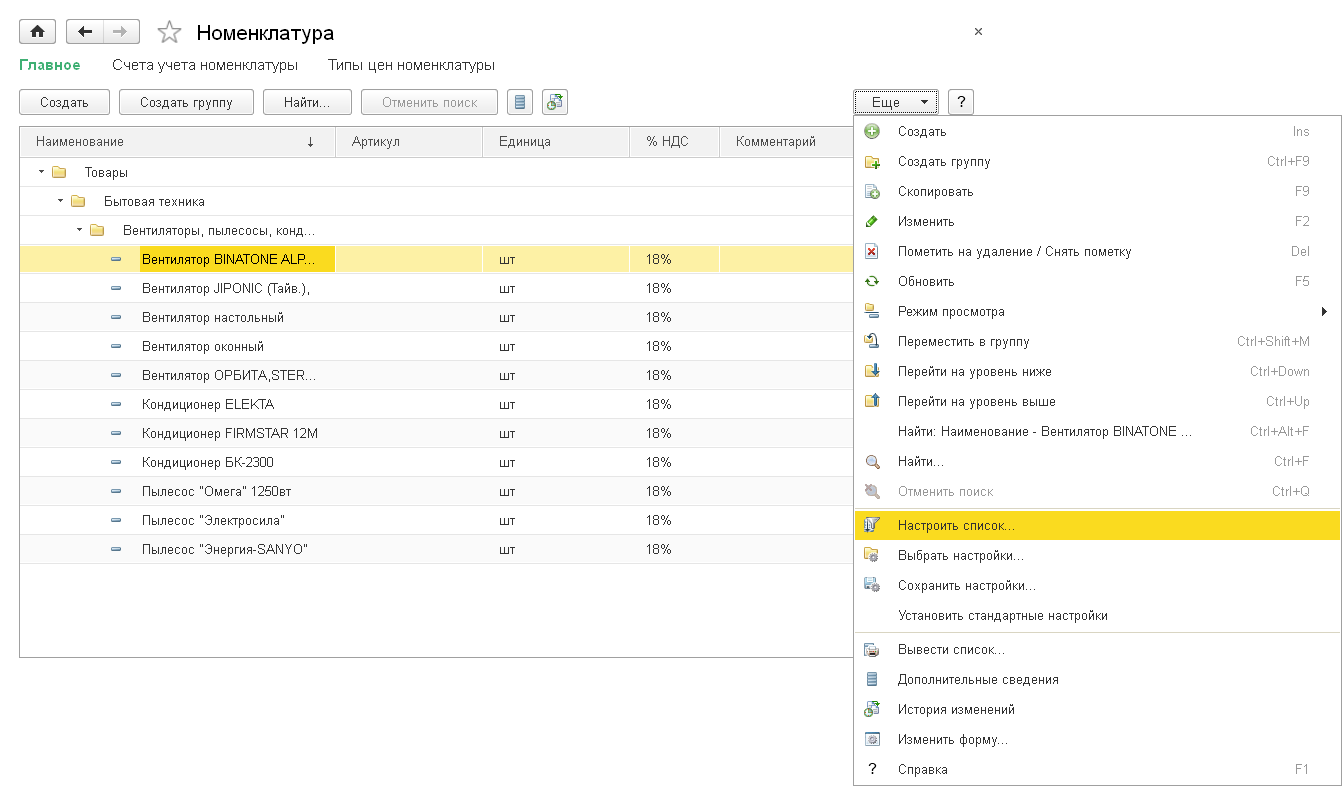Image resolution: width=1342 pixels, height=786 pixels.
Task: Go to the home page icon
Action: click(37, 32)
